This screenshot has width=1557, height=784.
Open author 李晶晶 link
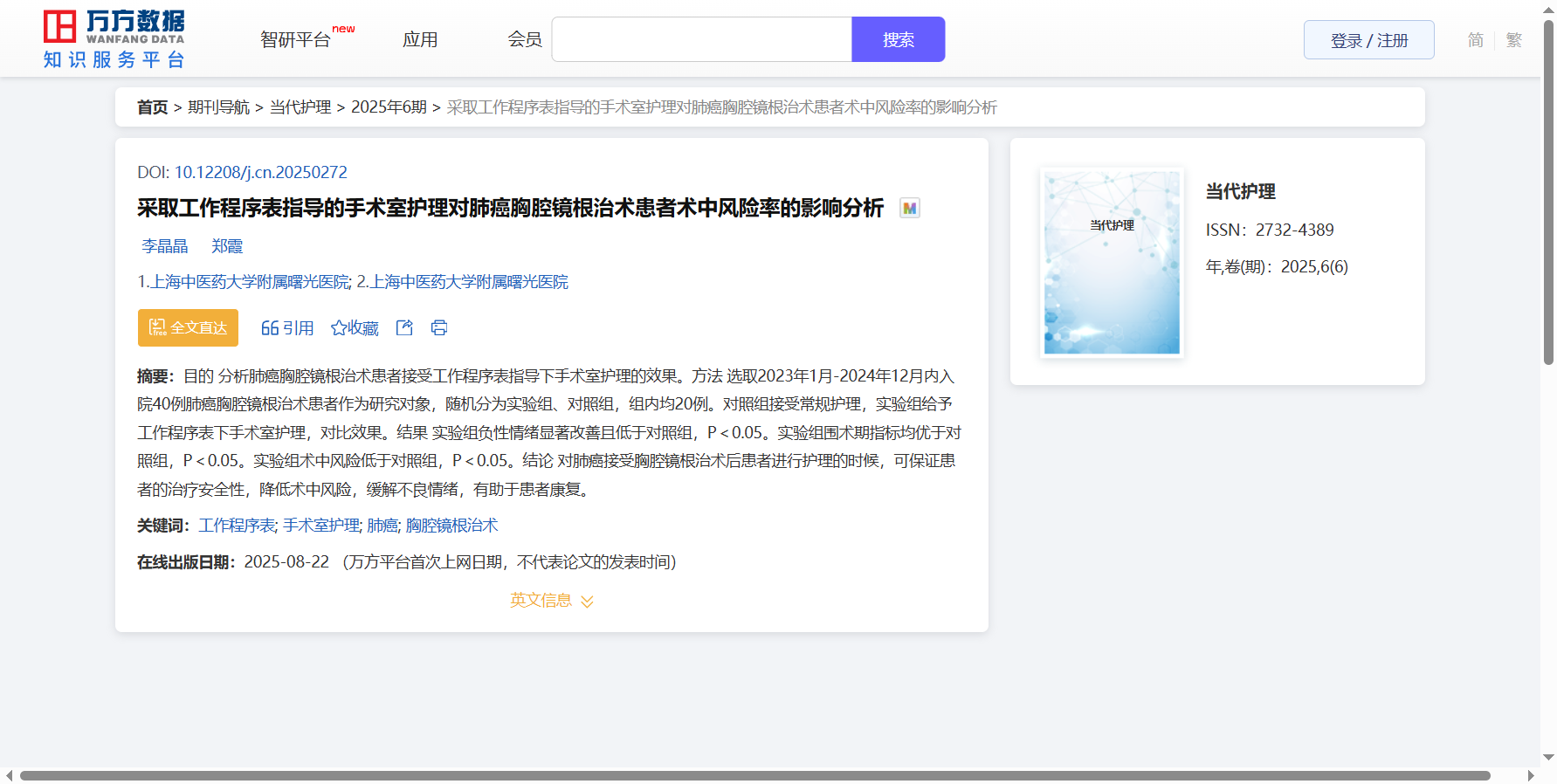[x=165, y=246]
